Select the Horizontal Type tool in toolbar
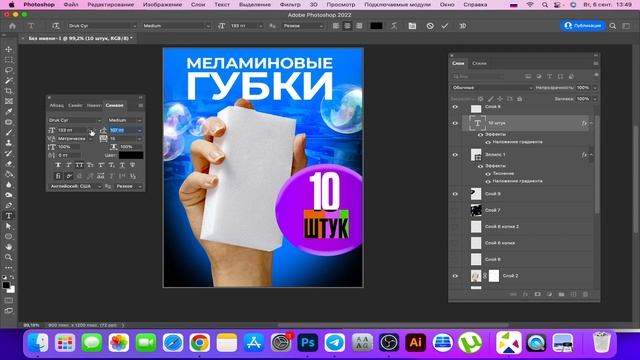The image size is (640, 360). pos(9,216)
